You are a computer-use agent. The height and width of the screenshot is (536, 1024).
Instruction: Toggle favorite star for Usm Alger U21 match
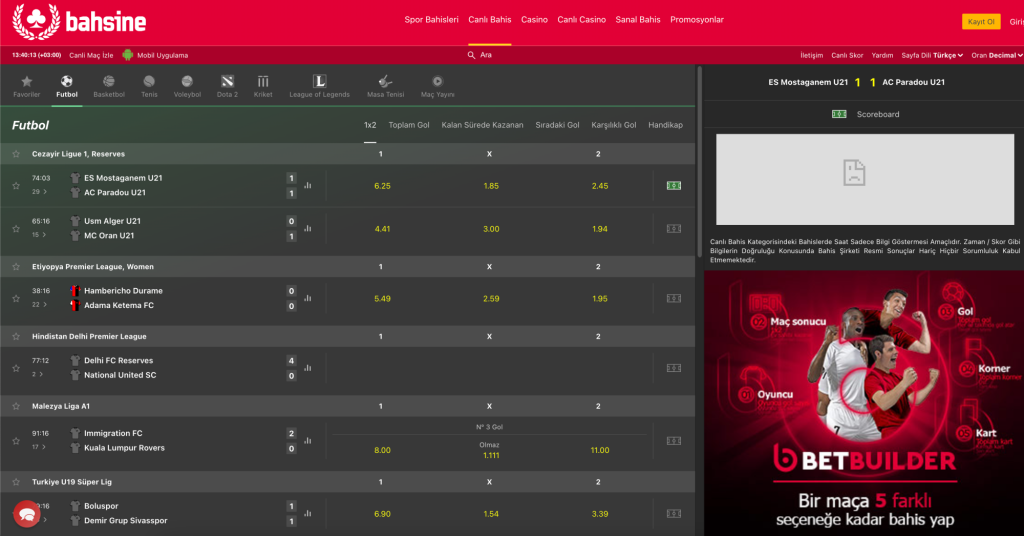click(16, 228)
